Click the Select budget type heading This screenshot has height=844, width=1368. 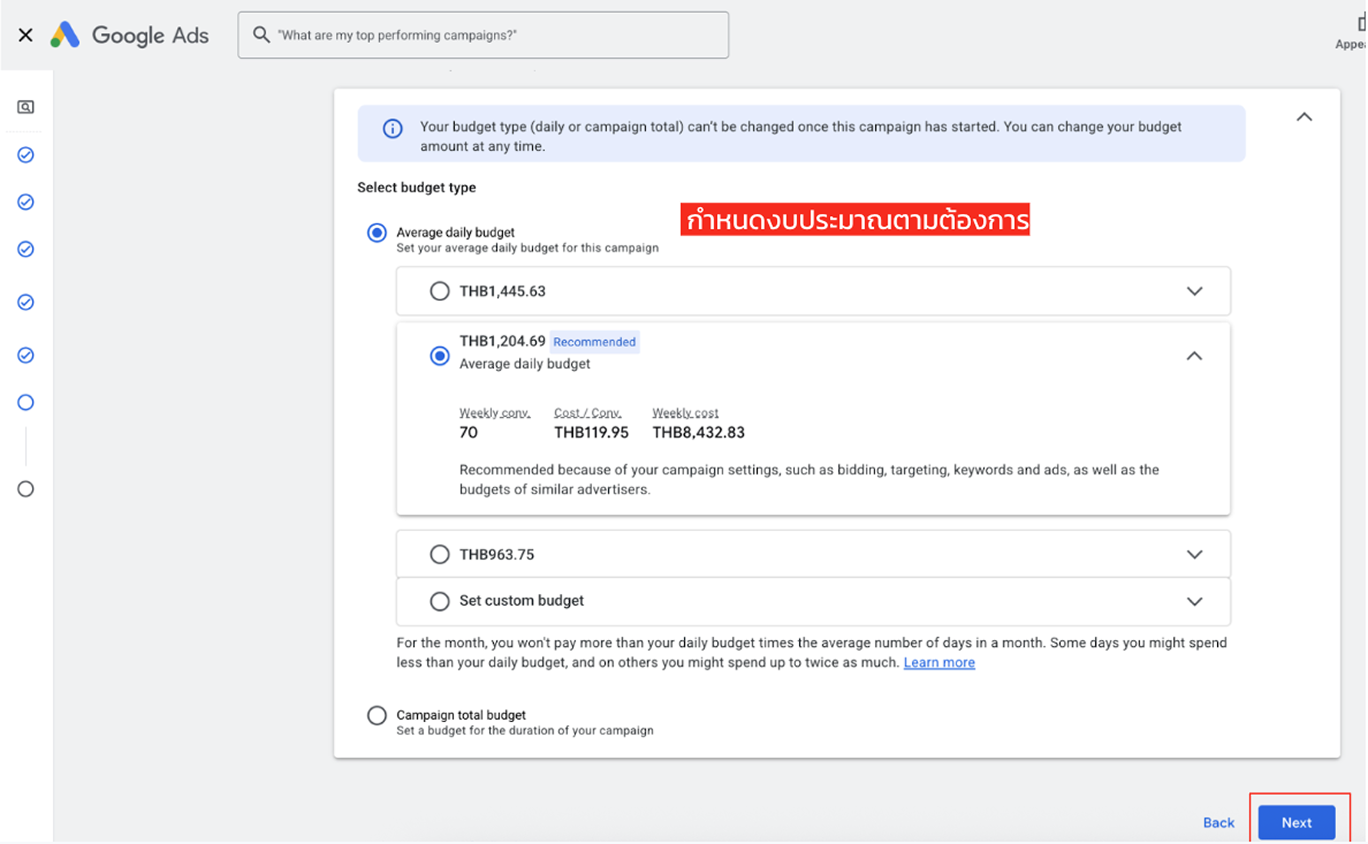pos(416,188)
